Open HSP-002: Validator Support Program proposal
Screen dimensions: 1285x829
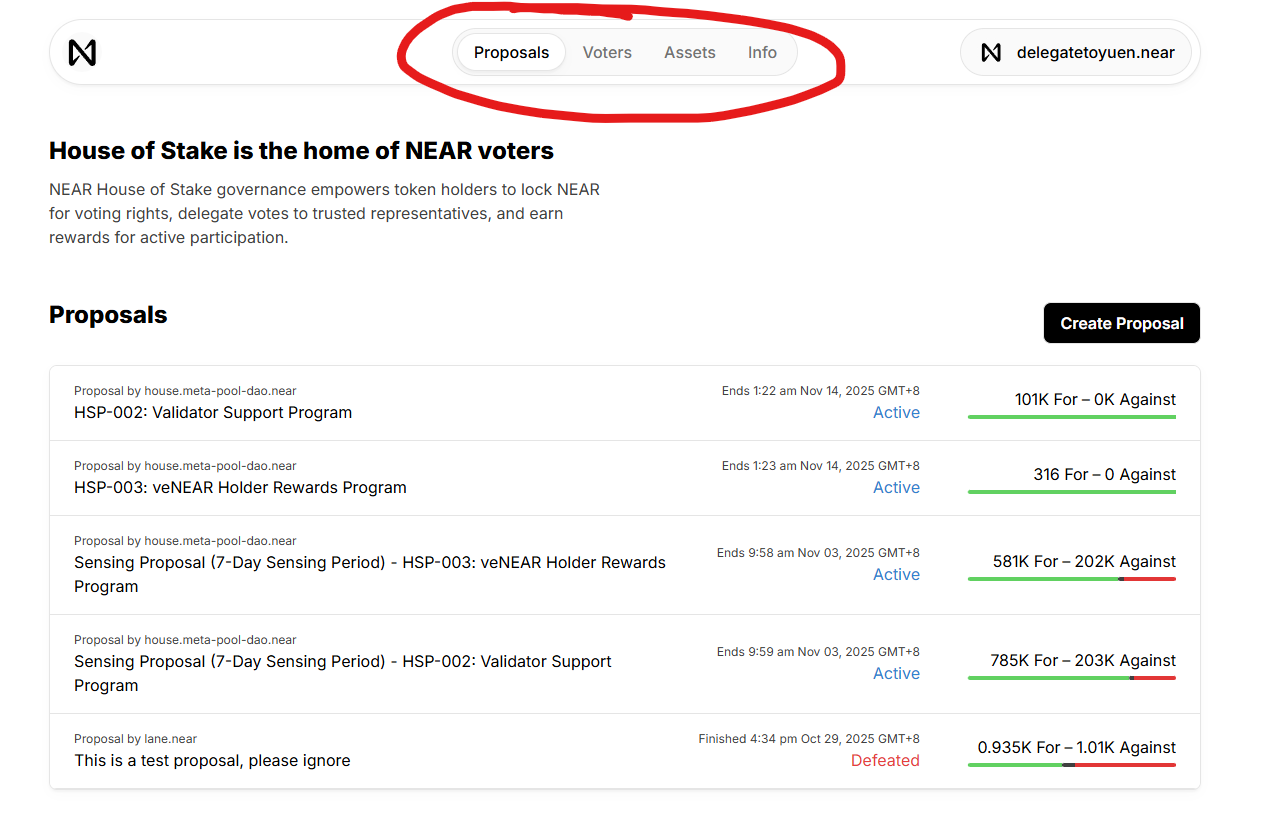pyautogui.click(x=213, y=412)
